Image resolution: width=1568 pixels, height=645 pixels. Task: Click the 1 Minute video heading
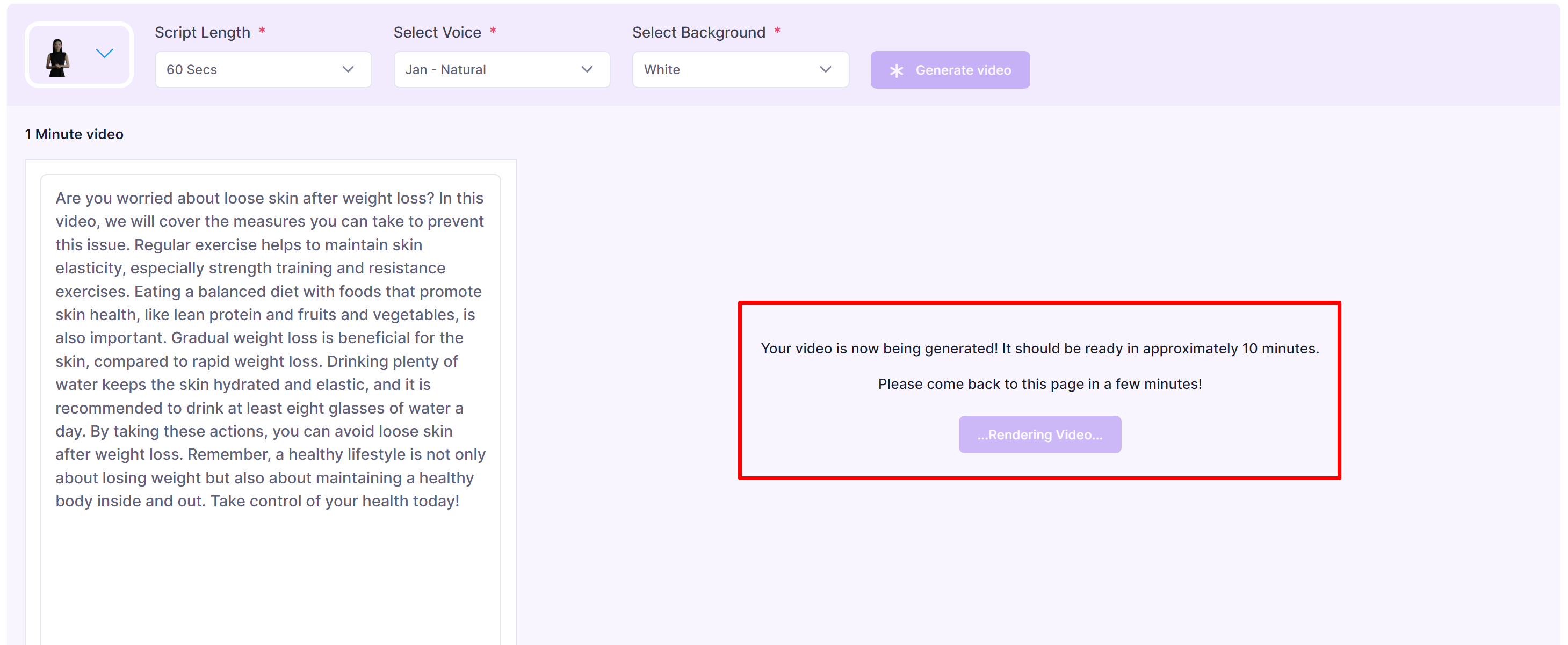(x=74, y=134)
